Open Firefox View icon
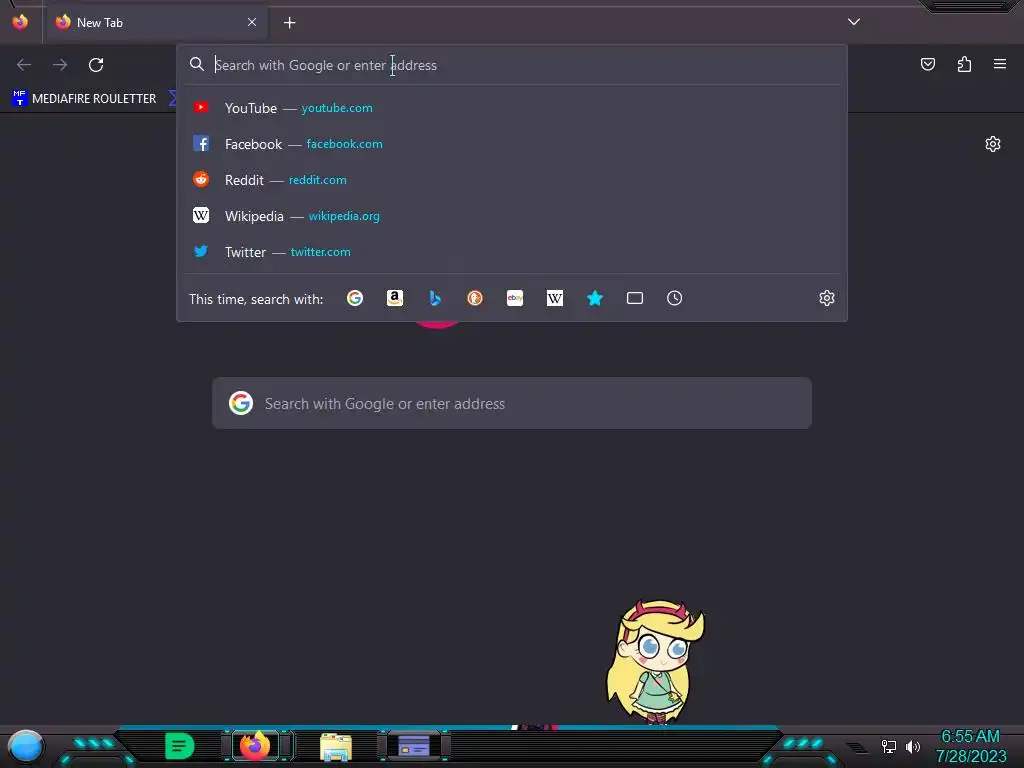 (x=20, y=22)
